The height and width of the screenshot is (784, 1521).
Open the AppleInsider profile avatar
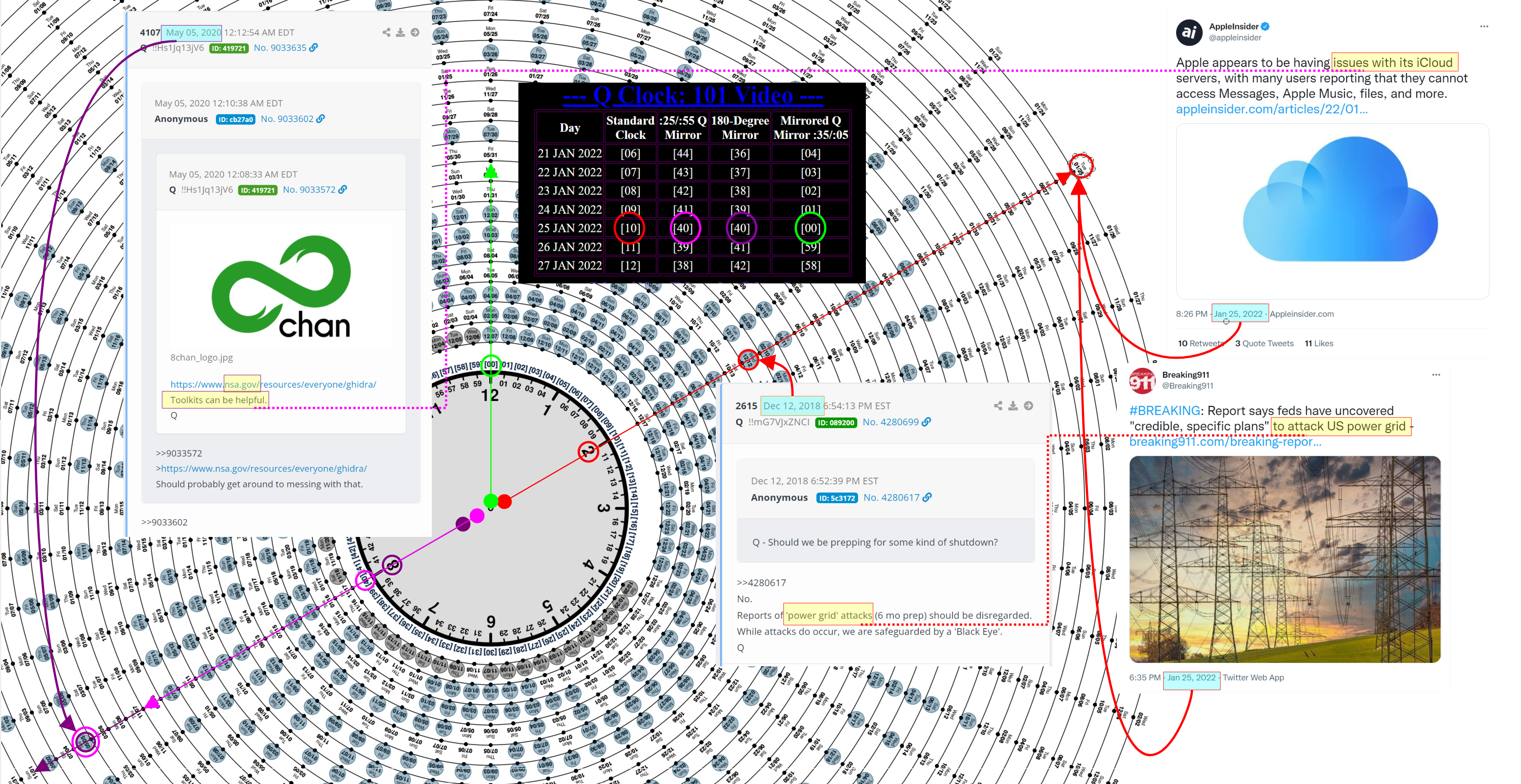1189,32
